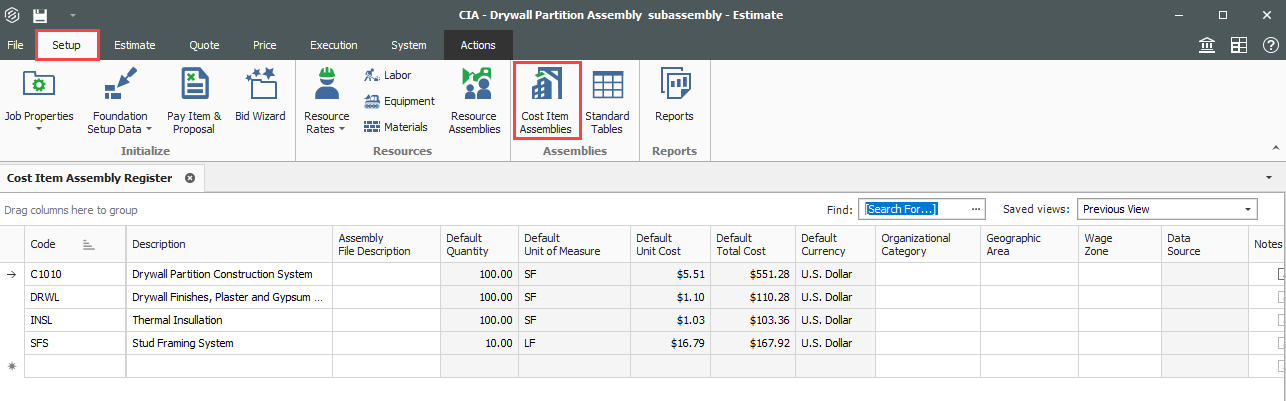Tick Notes checkbox for C1010 row

[1281, 274]
